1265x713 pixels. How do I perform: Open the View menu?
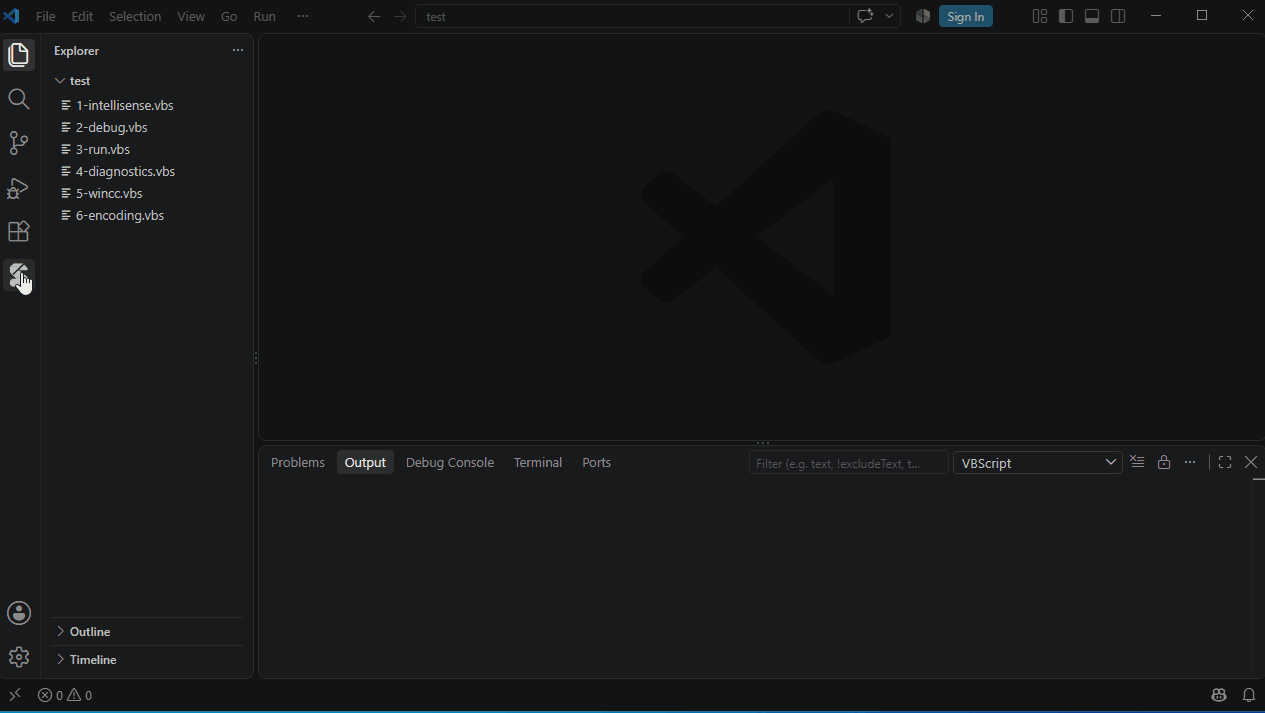pos(191,16)
